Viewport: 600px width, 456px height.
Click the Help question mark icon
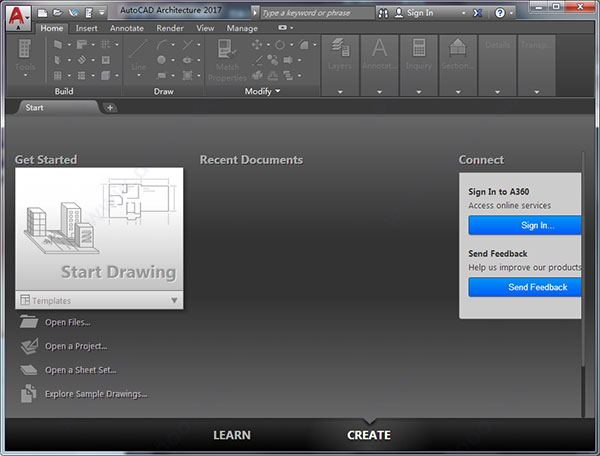click(x=500, y=13)
